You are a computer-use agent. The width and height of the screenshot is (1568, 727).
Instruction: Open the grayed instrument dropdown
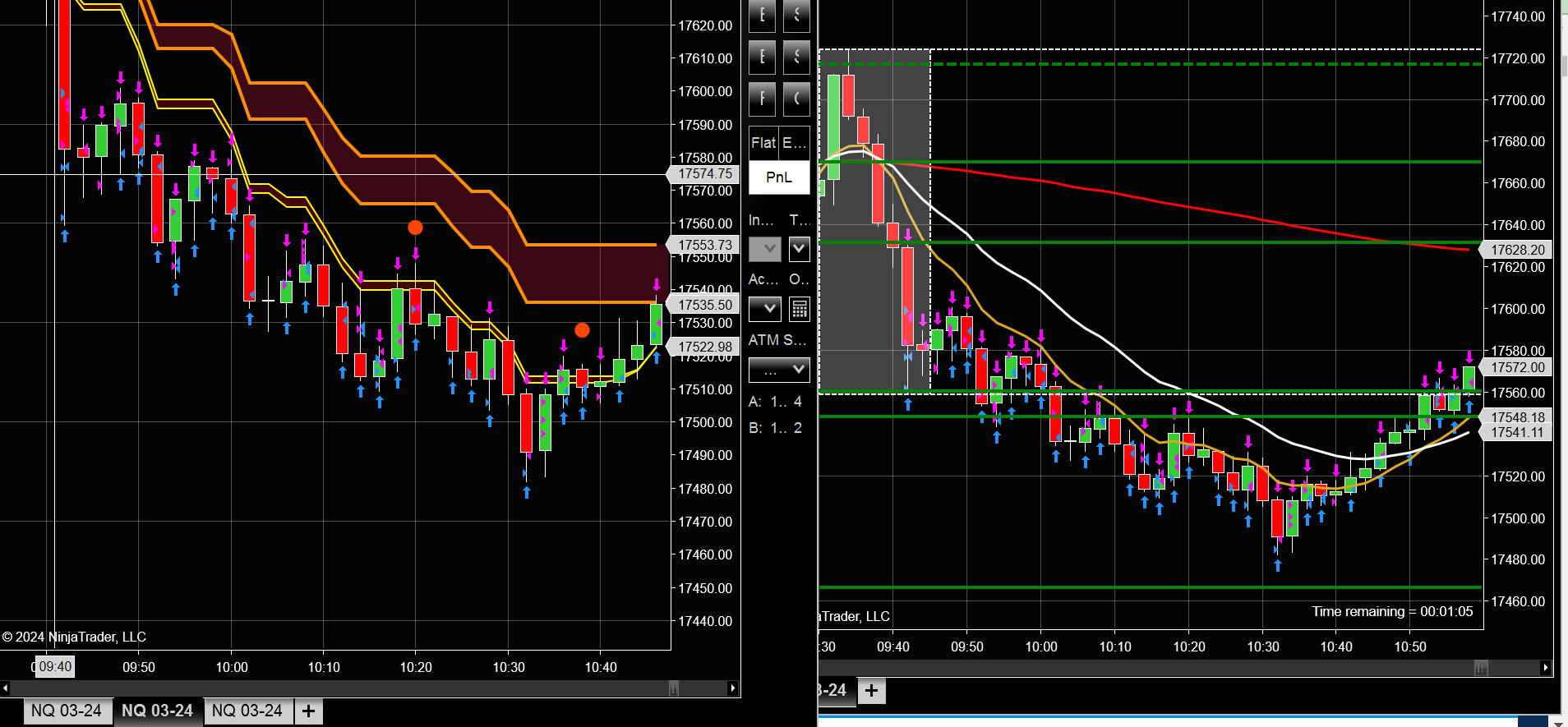pos(765,248)
